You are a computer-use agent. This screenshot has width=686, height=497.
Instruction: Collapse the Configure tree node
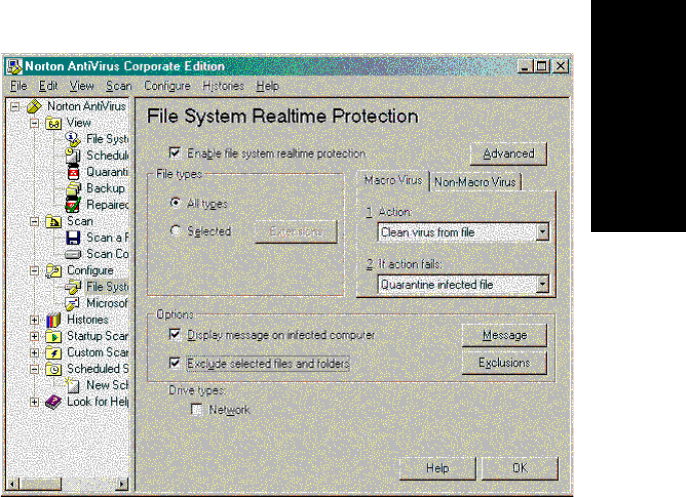click(x=35, y=271)
